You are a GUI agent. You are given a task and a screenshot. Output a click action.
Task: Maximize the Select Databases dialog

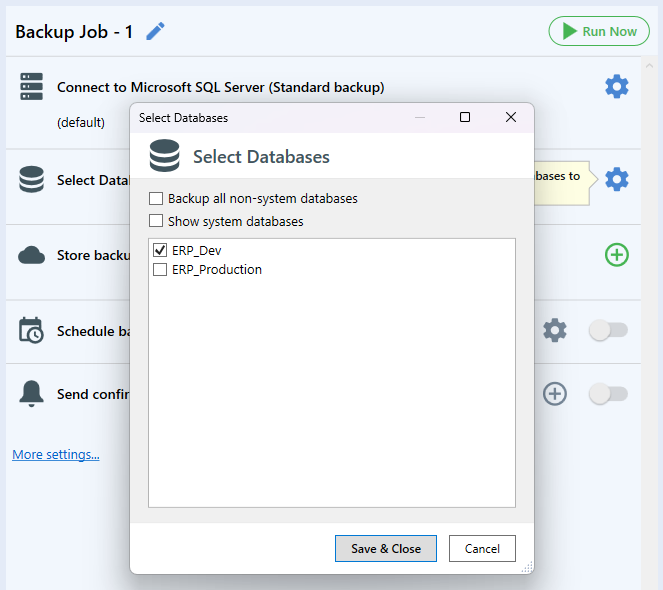(465, 117)
